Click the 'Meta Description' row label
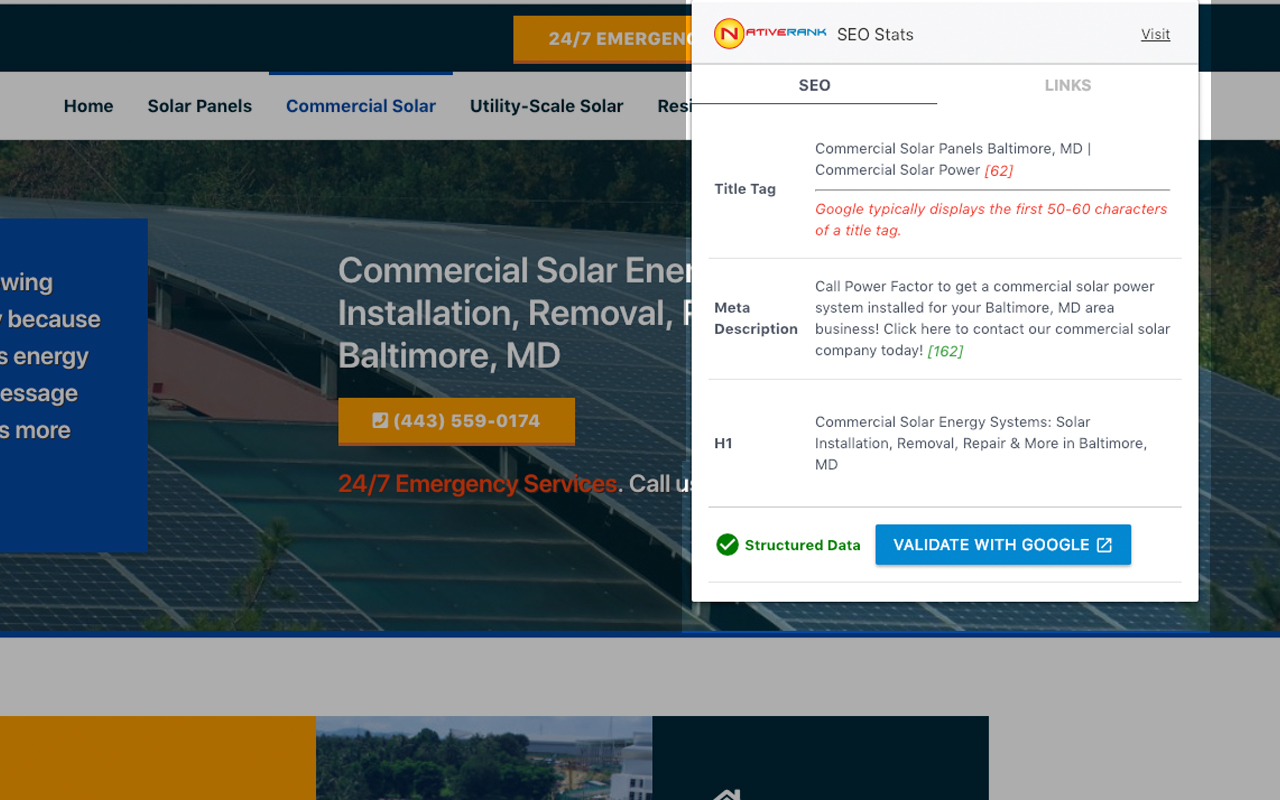The width and height of the screenshot is (1280, 800). point(756,318)
